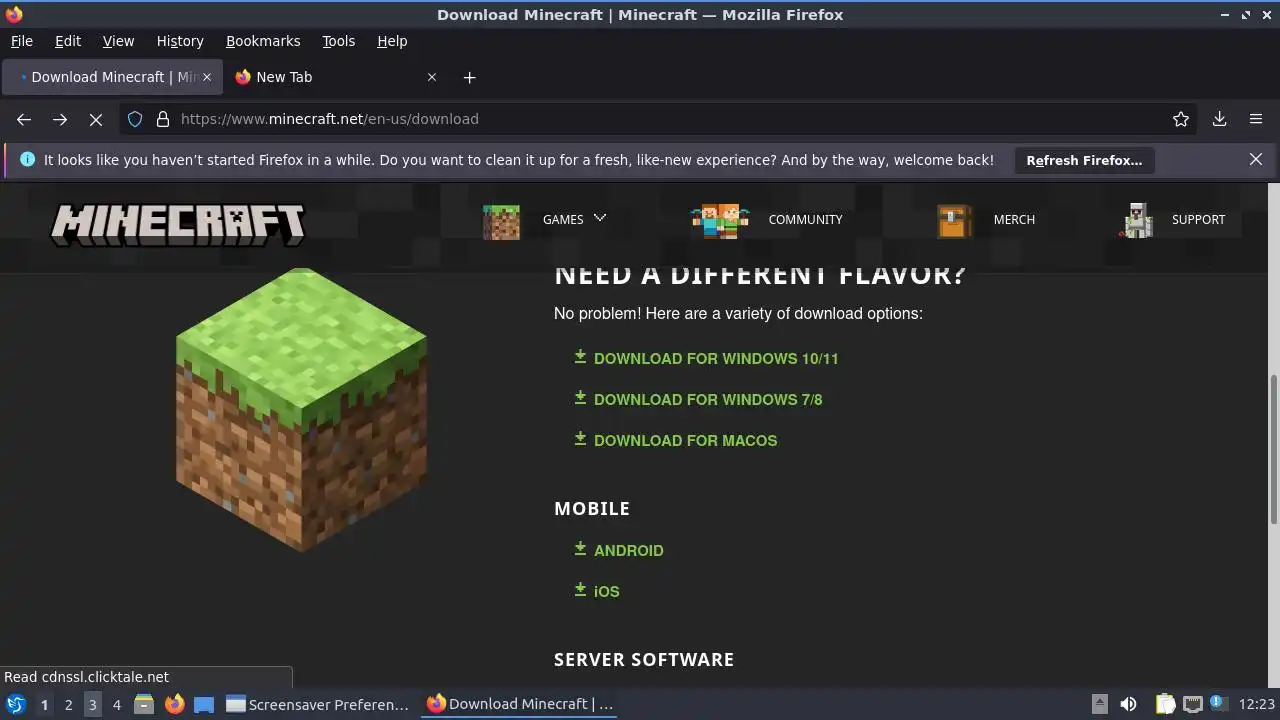This screenshot has height=720, width=1280.
Task: Open the File menu
Action: click(x=21, y=41)
